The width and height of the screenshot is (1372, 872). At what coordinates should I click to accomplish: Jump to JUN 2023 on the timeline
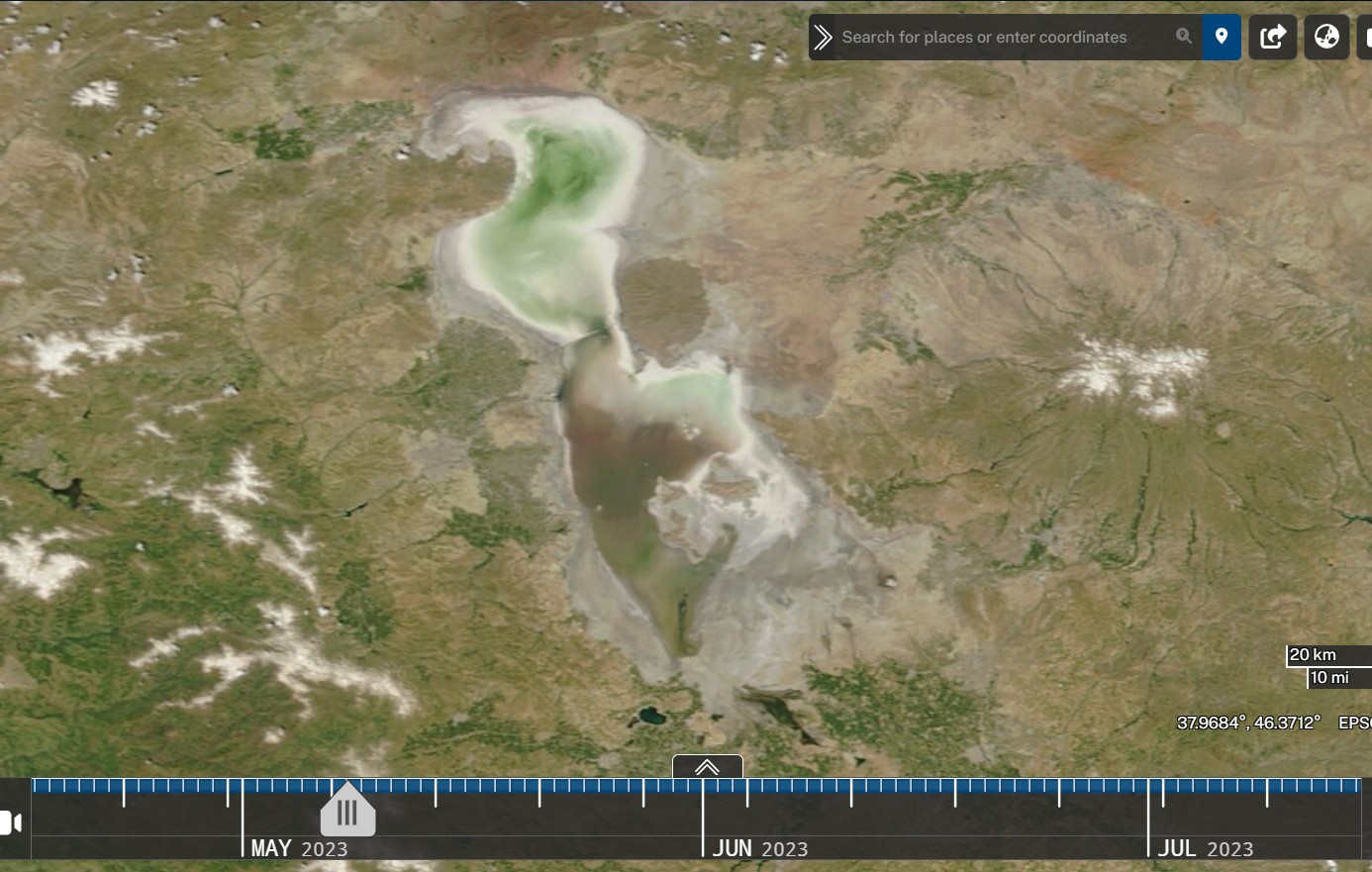click(x=760, y=848)
